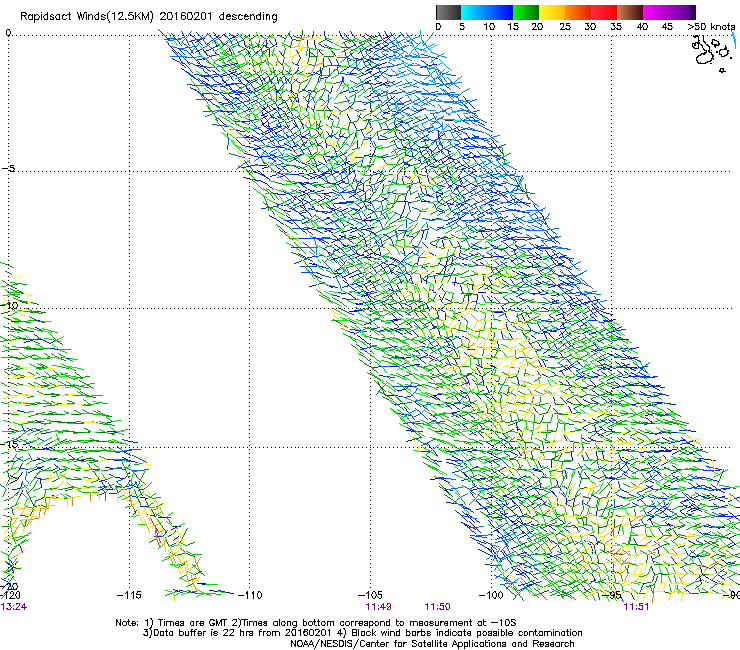Click the '-5' latitude axis label
The image size is (740, 650).
click(9, 169)
